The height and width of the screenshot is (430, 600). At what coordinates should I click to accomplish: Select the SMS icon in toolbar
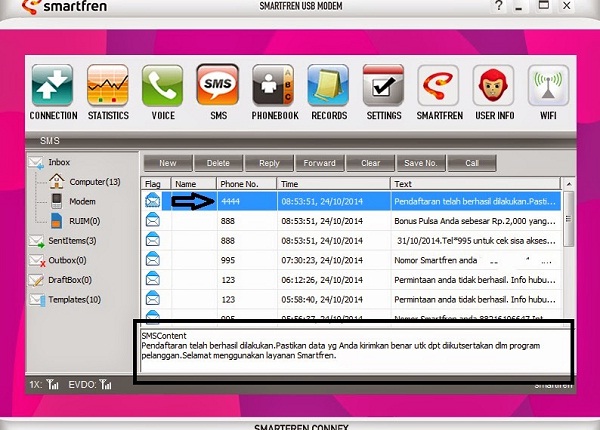click(x=217, y=87)
